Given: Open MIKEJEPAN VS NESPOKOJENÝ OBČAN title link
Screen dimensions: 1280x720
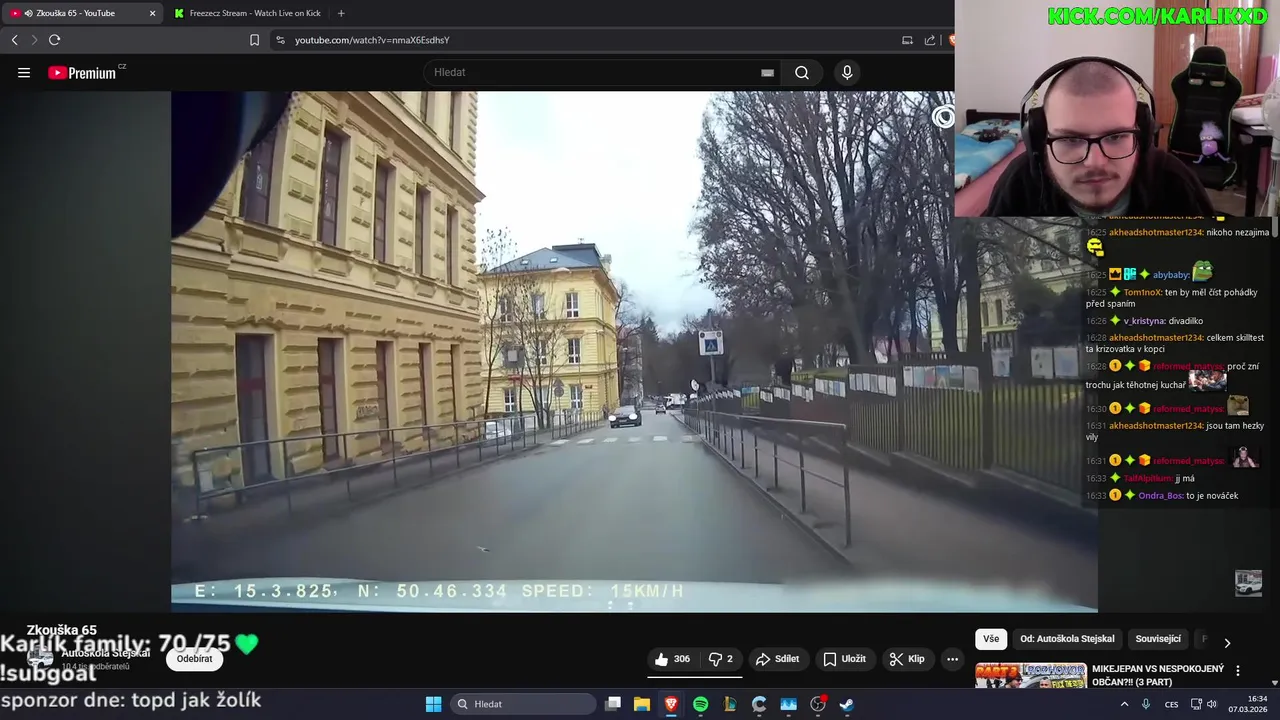Looking at the screenshot, I should pos(1157,675).
